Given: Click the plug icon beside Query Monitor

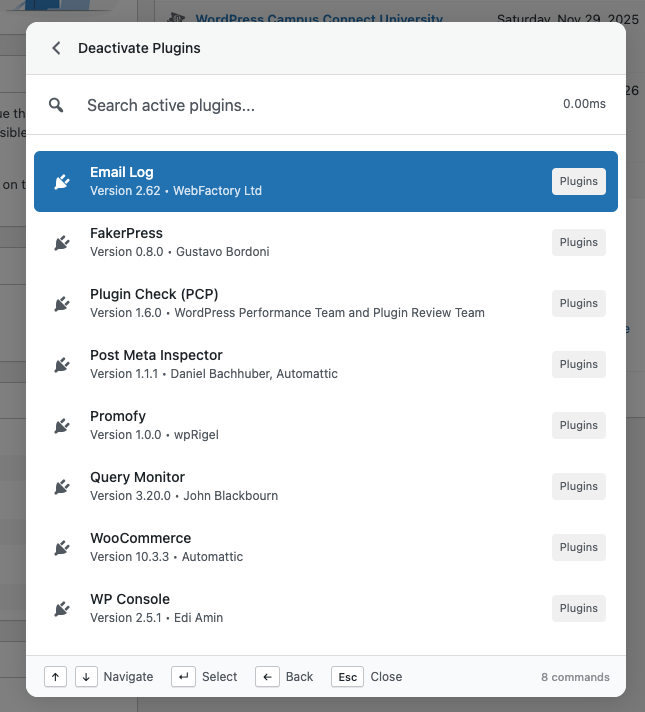Looking at the screenshot, I should (62, 486).
